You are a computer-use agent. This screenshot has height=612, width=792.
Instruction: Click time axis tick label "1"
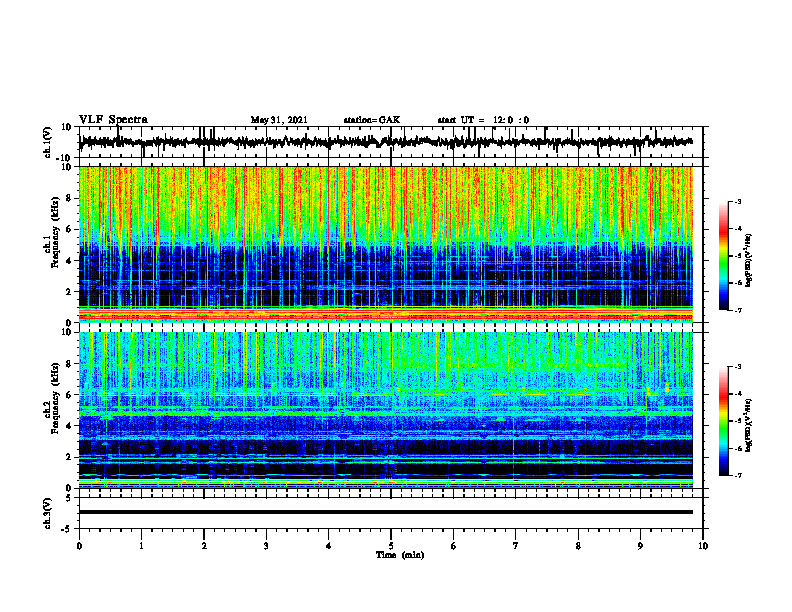141,546
